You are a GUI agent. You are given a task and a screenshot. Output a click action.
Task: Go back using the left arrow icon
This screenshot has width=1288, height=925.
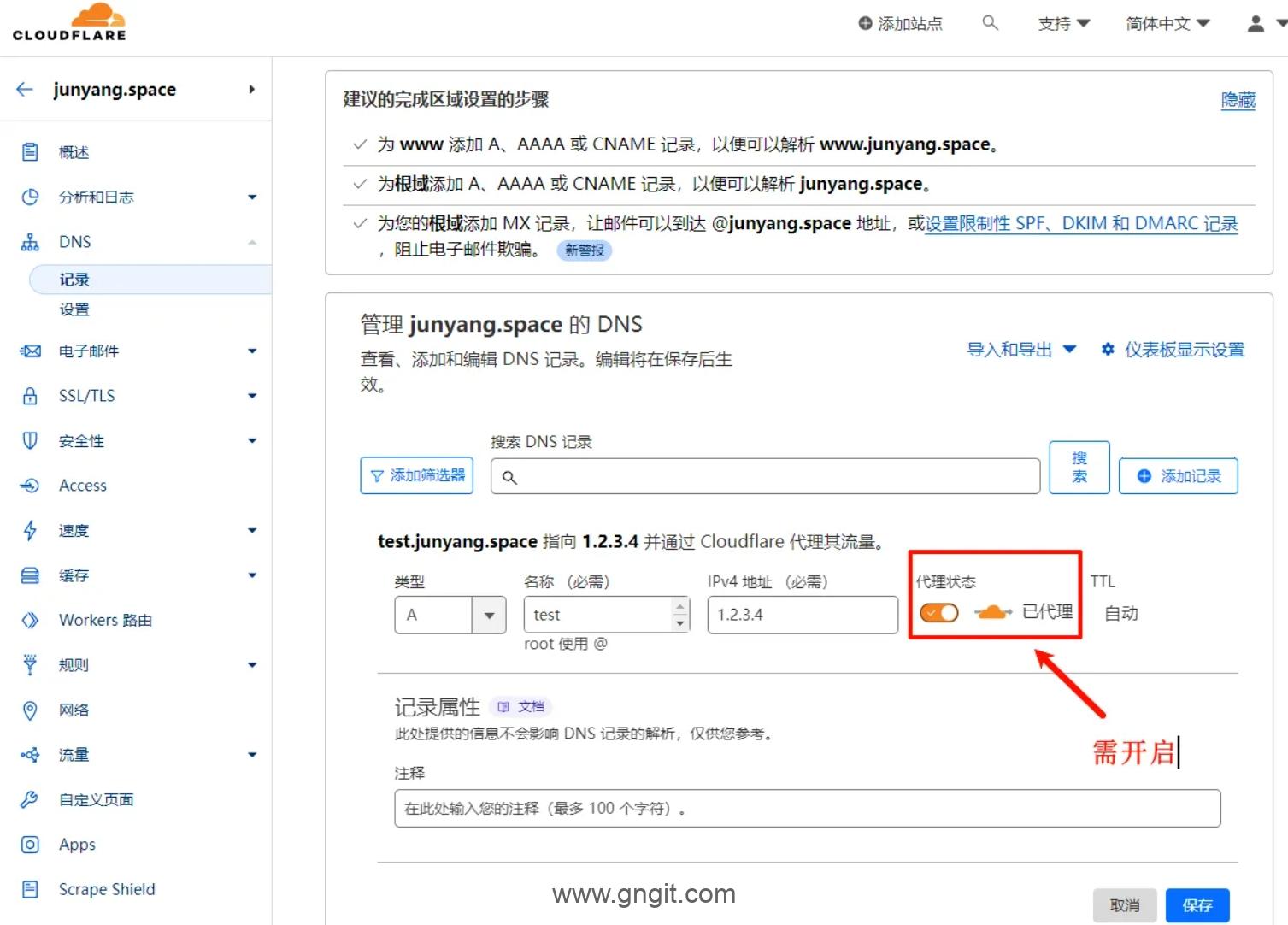click(x=25, y=89)
